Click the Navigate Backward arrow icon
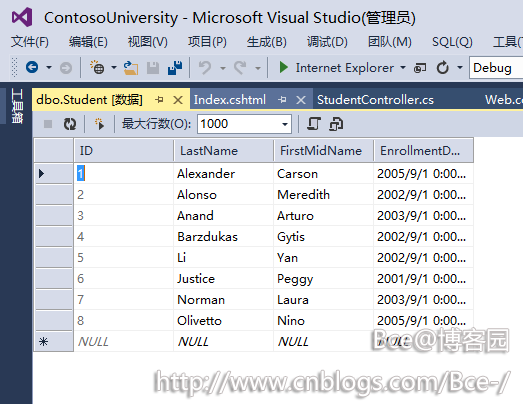This screenshot has width=523, height=404. click(32, 67)
